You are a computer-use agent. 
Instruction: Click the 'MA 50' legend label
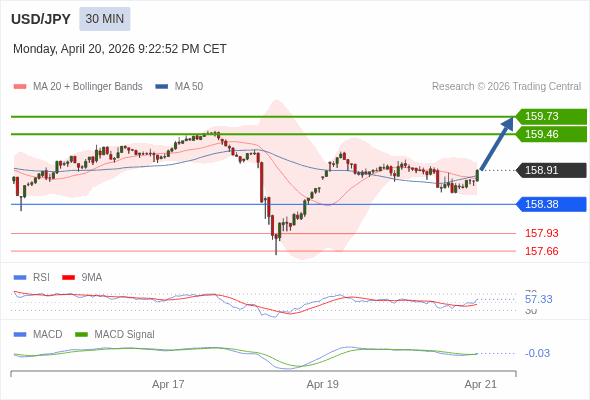(189, 87)
